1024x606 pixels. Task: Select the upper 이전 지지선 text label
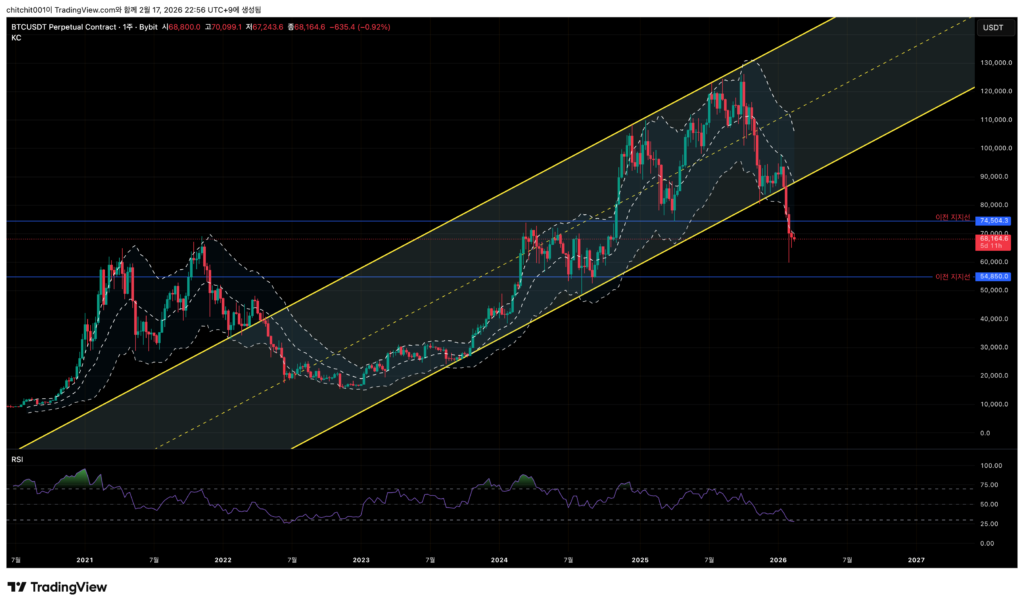(953, 217)
